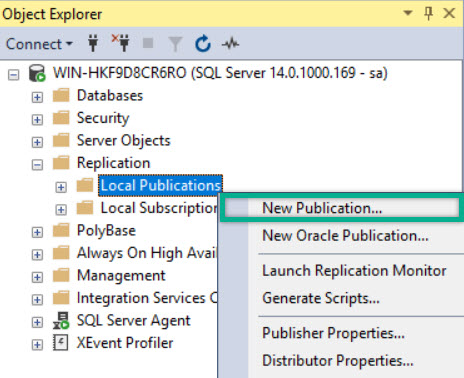Expand the XEvent Profiler node
464x378 pixels.
click(37, 345)
